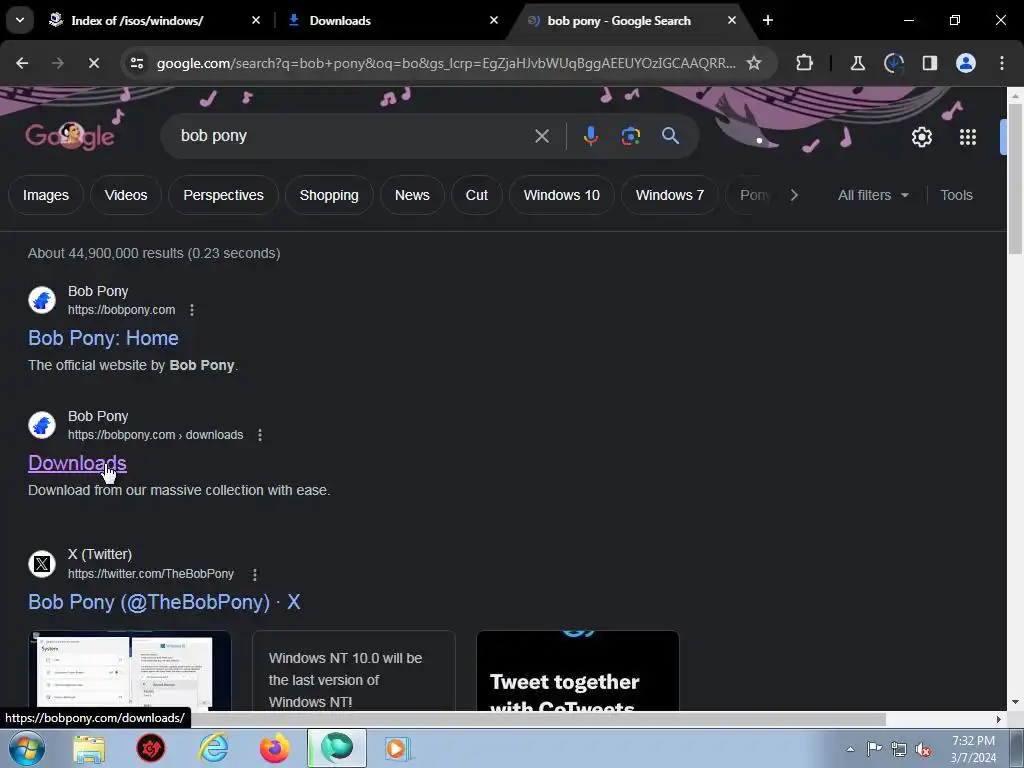The width and height of the screenshot is (1024, 768).
Task: Open the Downloads search result link
Action: [77, 463]
